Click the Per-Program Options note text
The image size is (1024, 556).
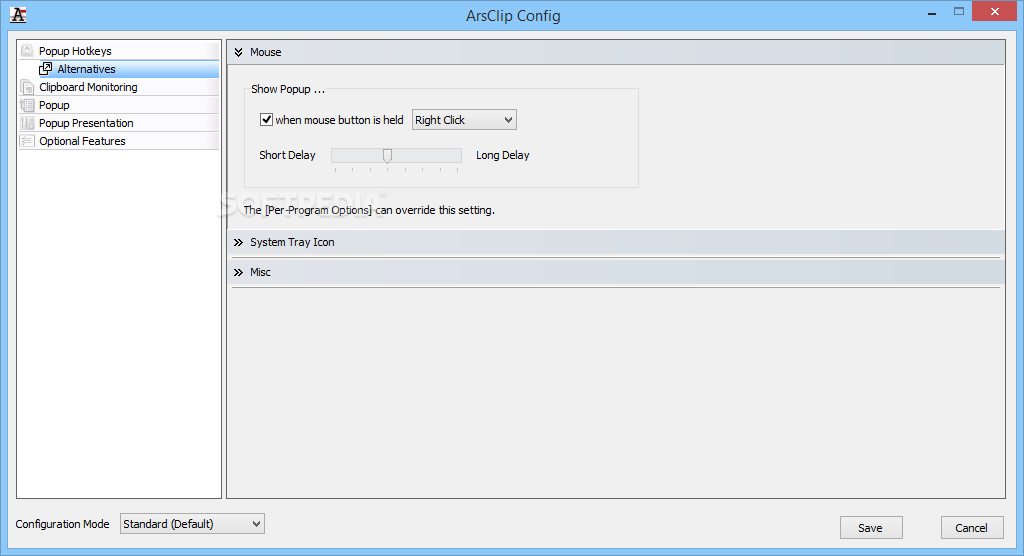pyautogui.click(x=369, y=210)
